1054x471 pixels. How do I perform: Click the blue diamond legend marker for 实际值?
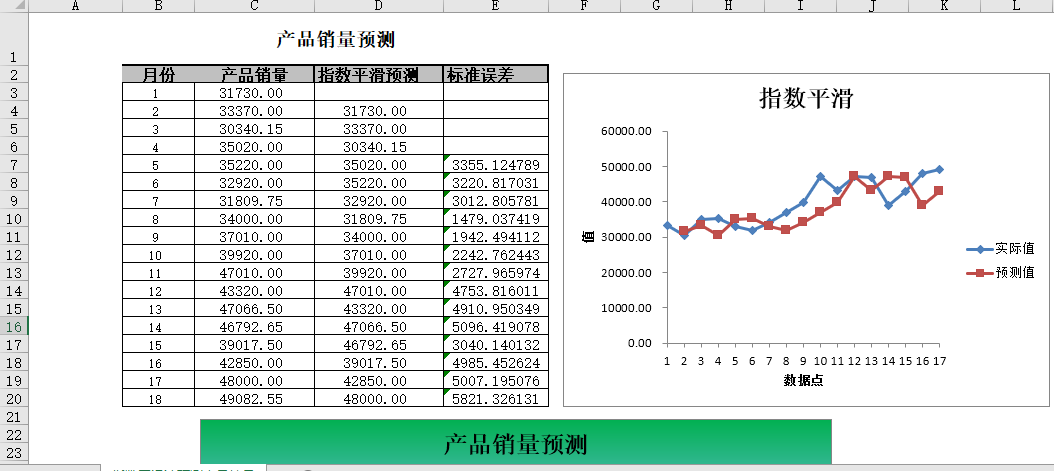pos(979,250)
